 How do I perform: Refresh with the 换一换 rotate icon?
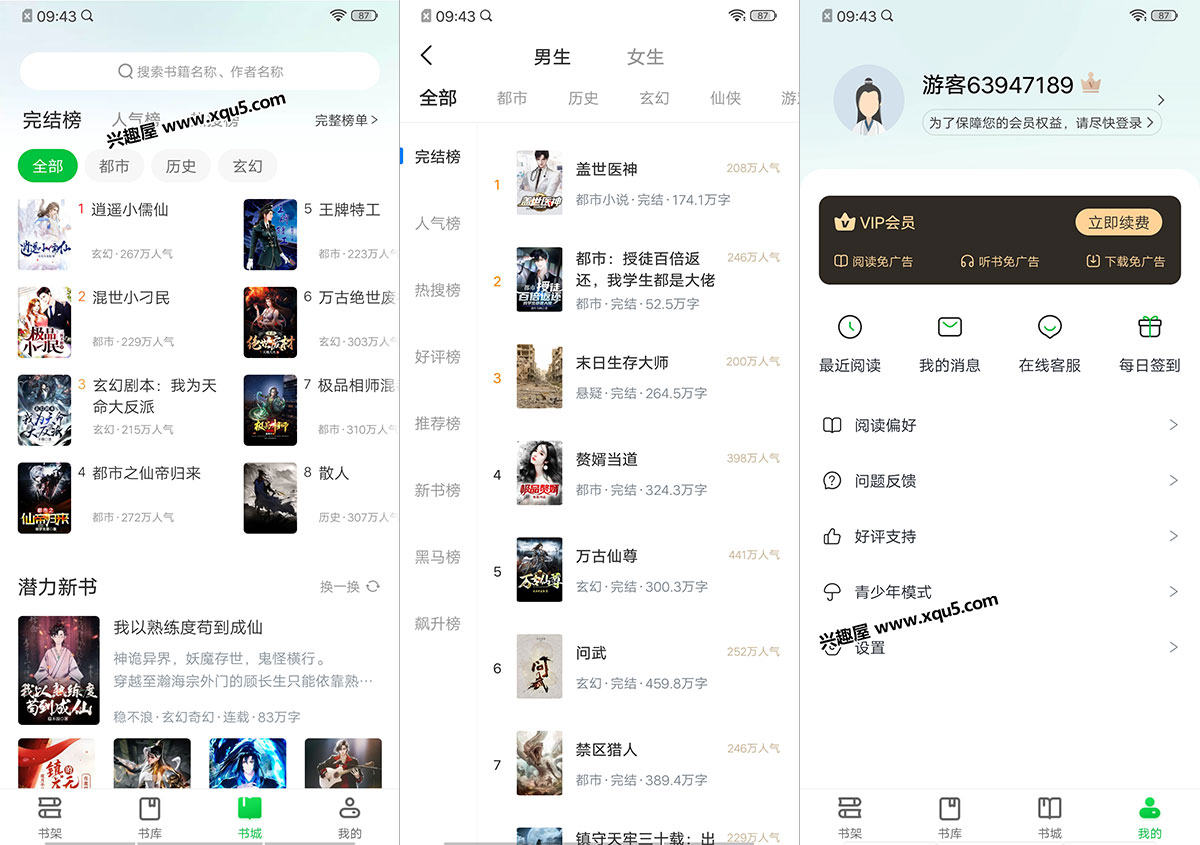(373, 586)
